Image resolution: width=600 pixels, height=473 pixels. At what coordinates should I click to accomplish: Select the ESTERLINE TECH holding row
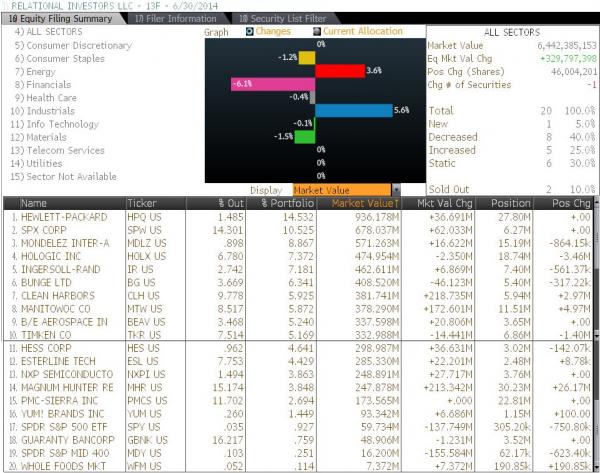[x=298, y=361]
